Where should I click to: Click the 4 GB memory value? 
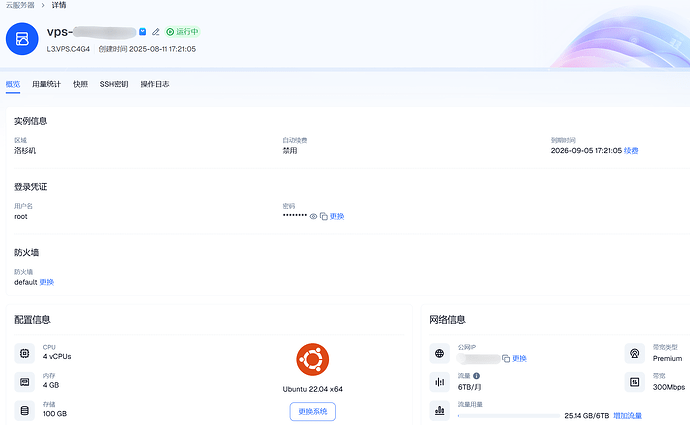click(51, 385)
